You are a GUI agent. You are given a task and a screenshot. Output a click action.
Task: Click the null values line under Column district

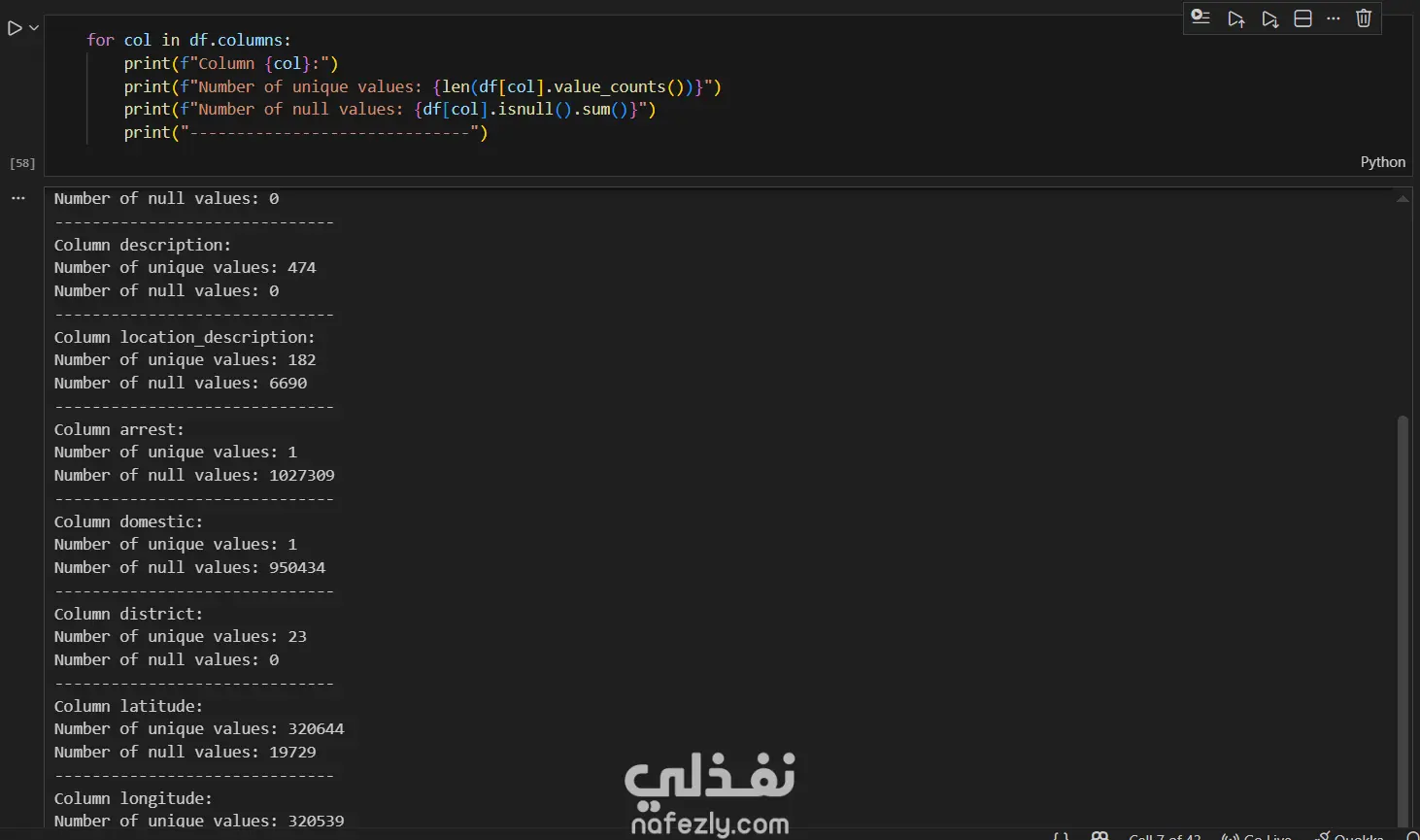pyautogui.click(x=167, y=660)
